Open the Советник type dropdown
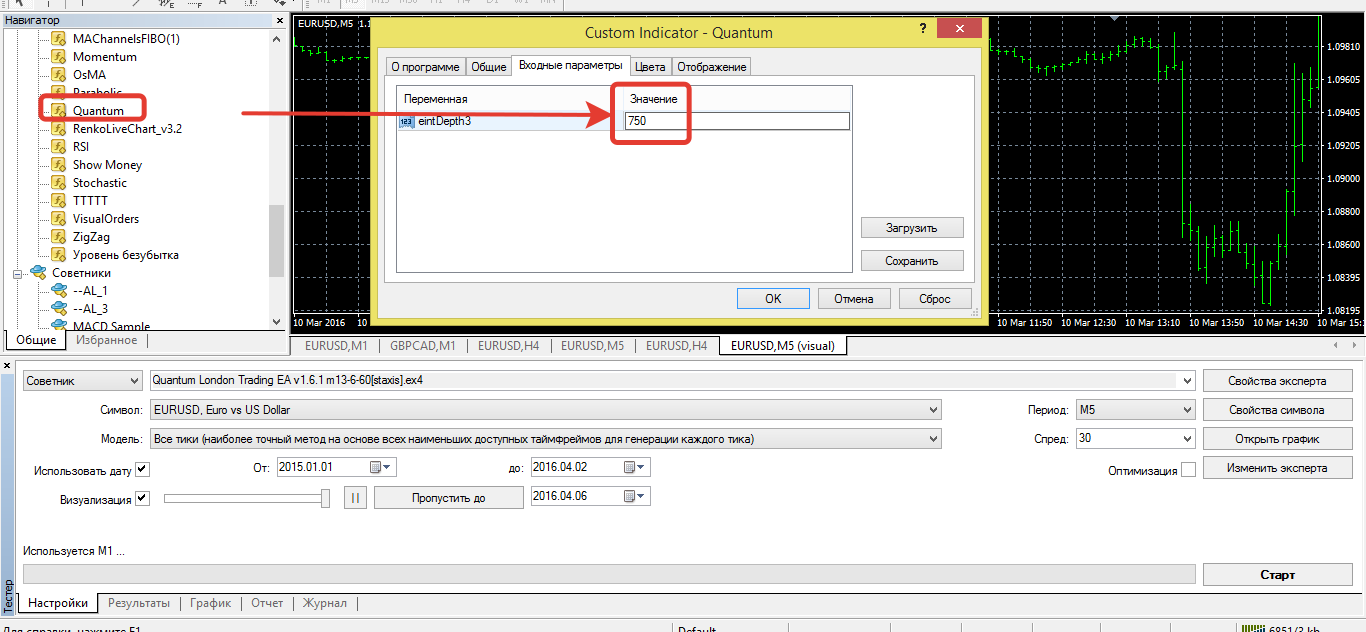This screenshot has height=632, width=1366. point(135,381)
